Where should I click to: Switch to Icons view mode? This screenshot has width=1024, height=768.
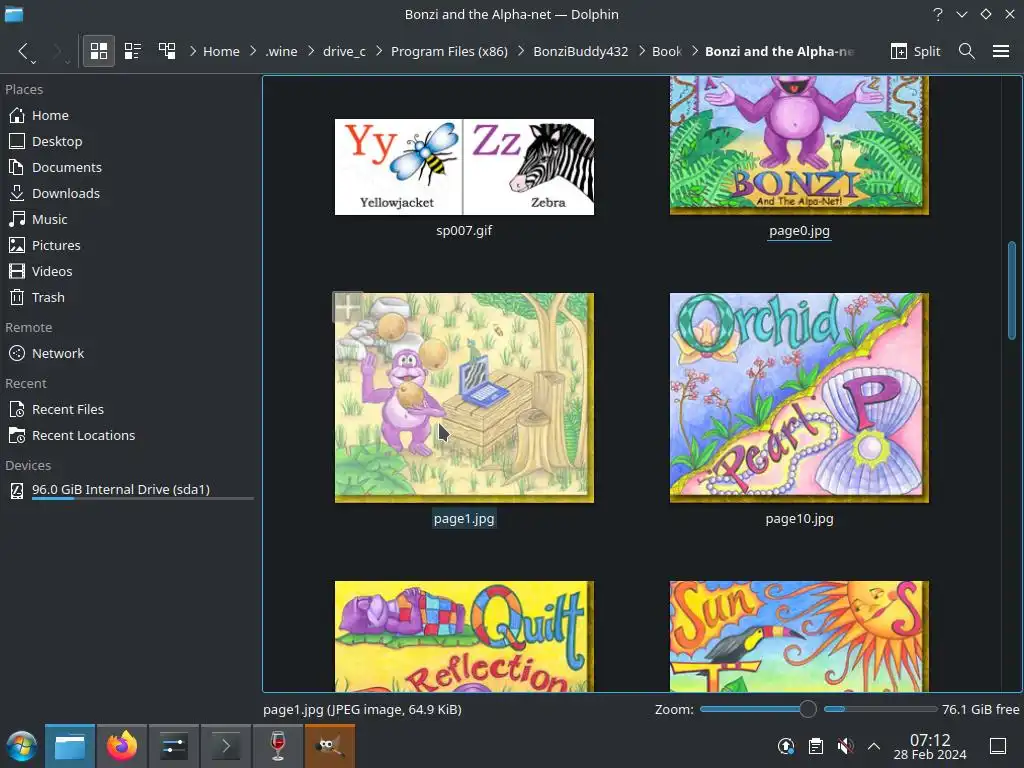point(99,51)
